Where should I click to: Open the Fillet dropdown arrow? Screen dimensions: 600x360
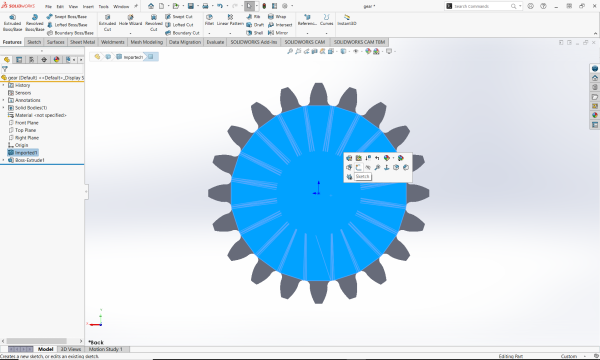tap(209, 33)
